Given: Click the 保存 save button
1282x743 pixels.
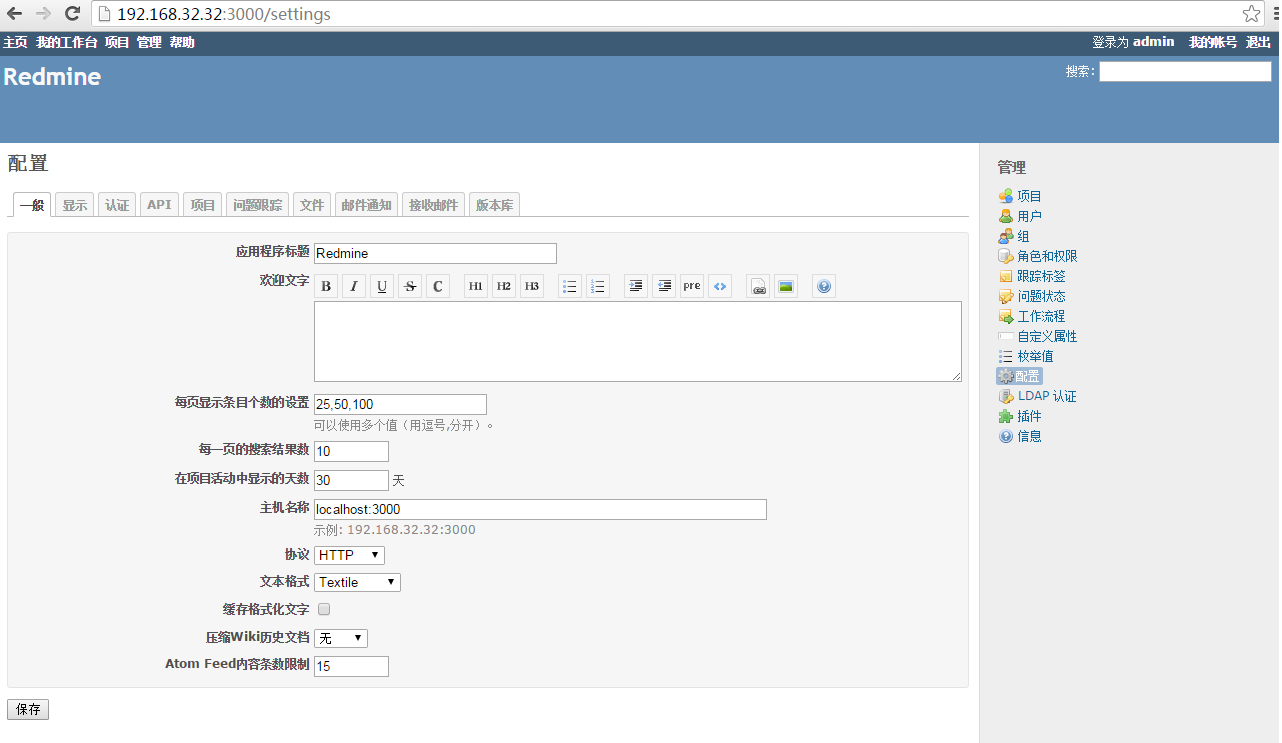Looking at the screenshot, I should pyautogui.click(x=28, y=709).
